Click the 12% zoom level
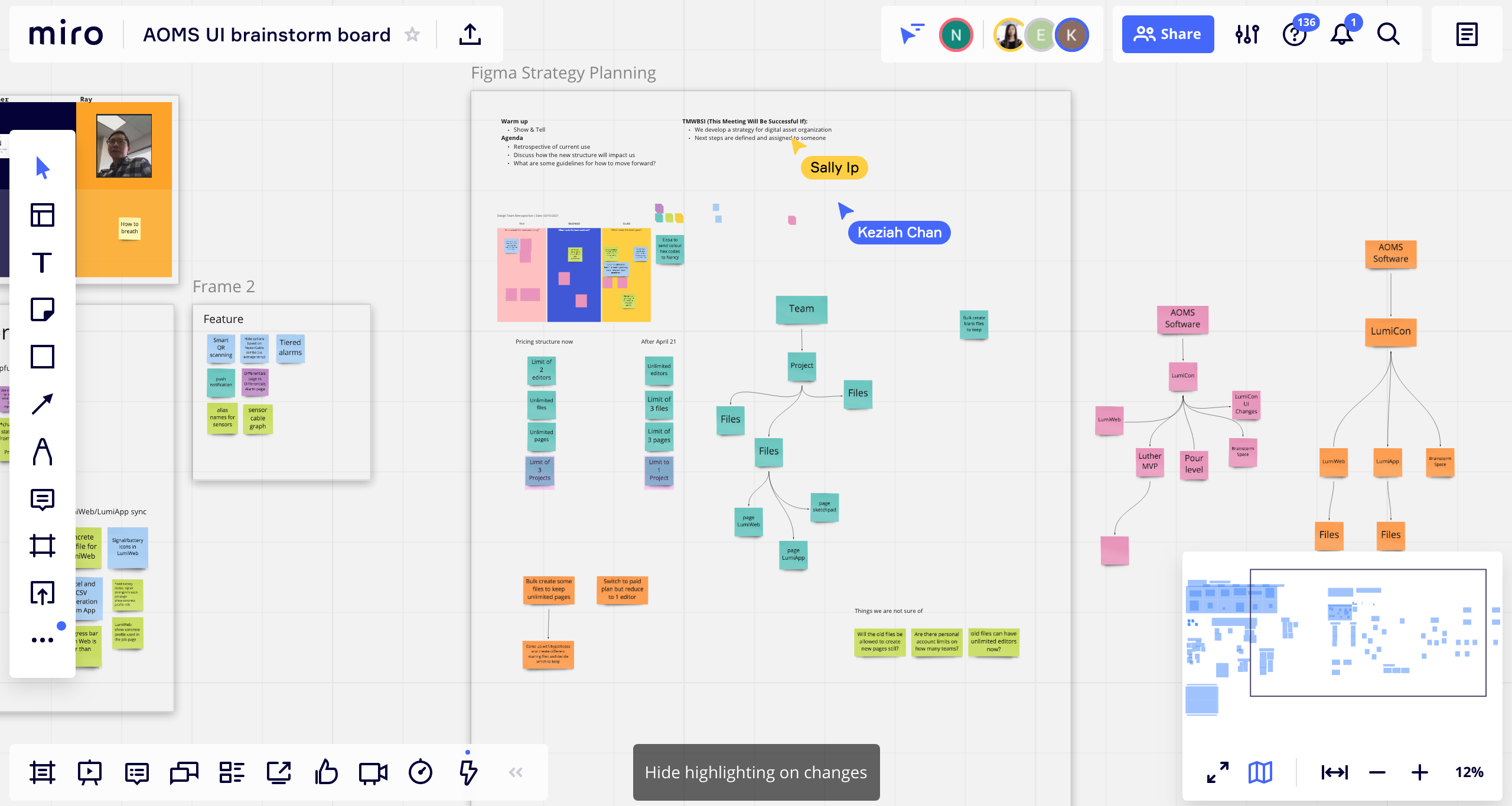Screen dimensions: 1512x806 1469,772
